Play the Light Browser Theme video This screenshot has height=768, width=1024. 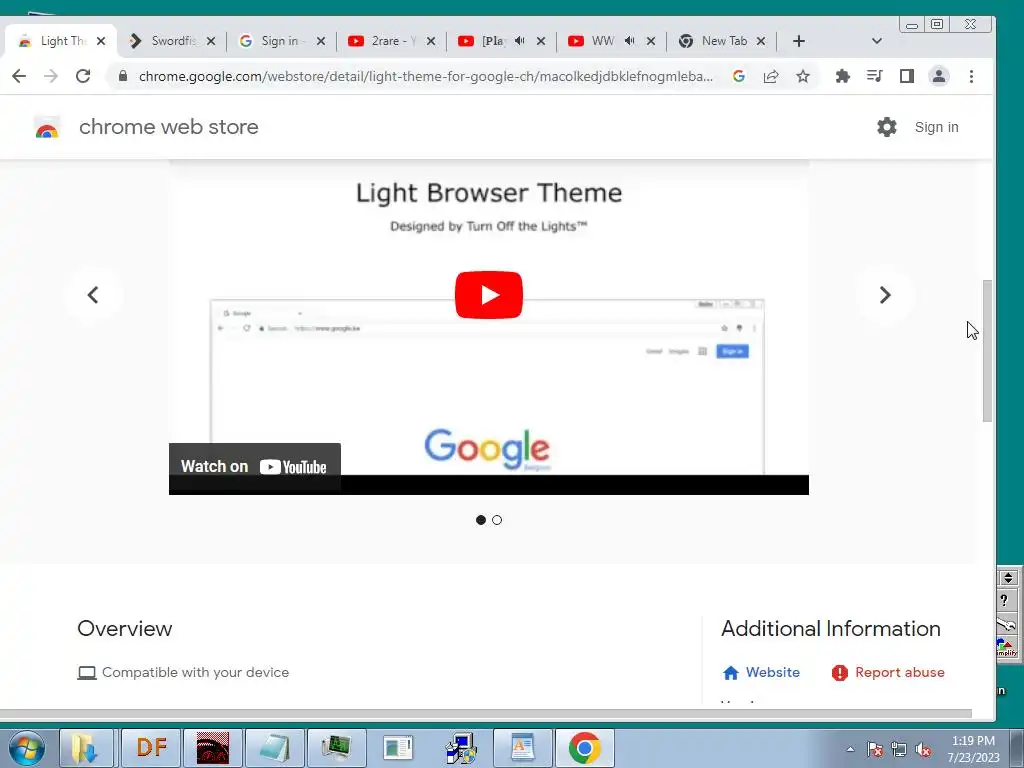[x=488, y=295]
